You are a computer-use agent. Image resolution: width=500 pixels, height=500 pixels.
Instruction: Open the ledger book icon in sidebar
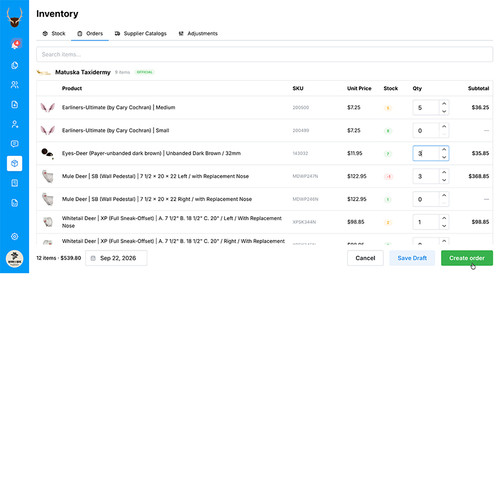point(15,183)
